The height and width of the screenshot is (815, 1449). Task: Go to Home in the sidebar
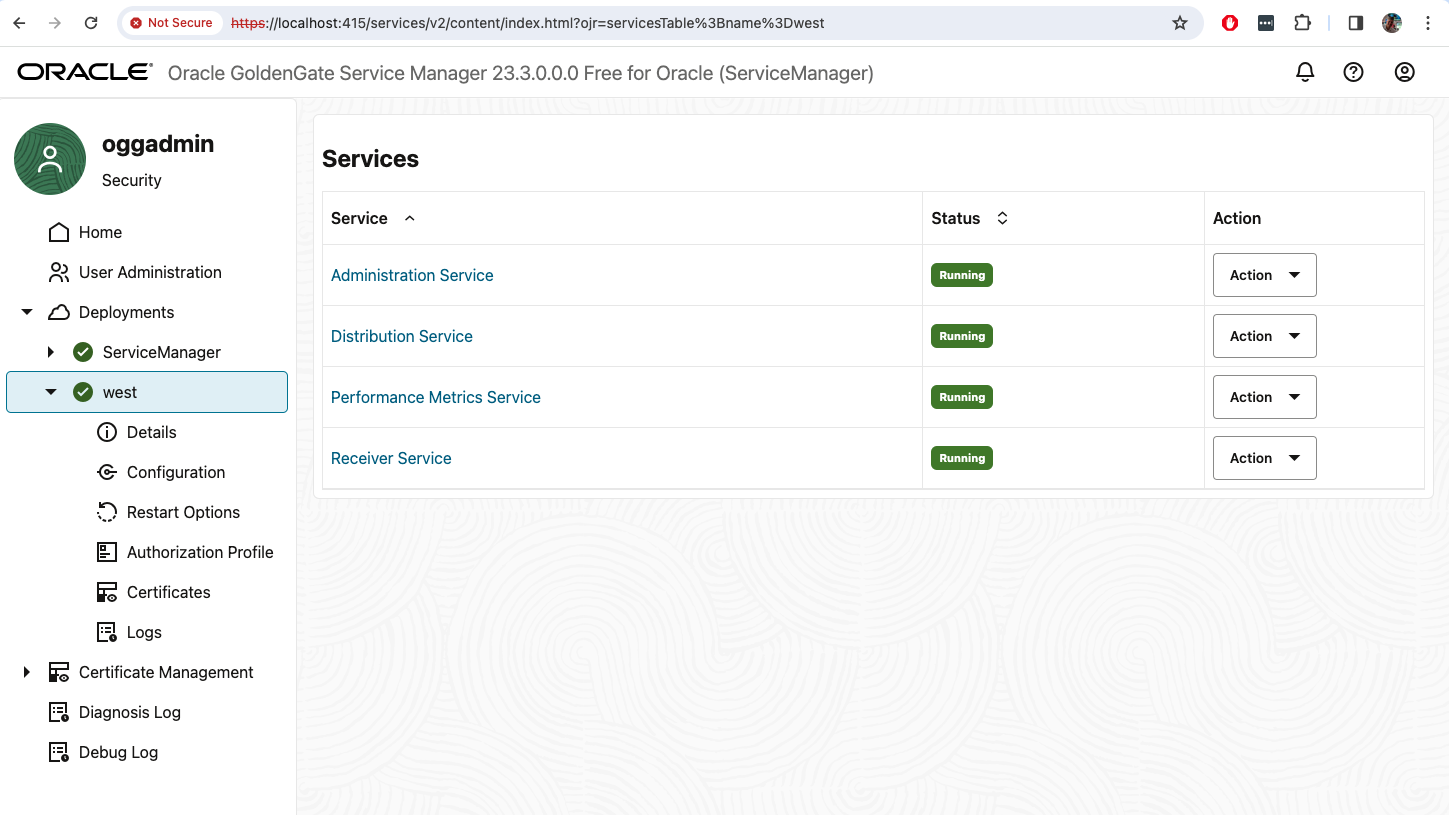(x=100, y=232)
